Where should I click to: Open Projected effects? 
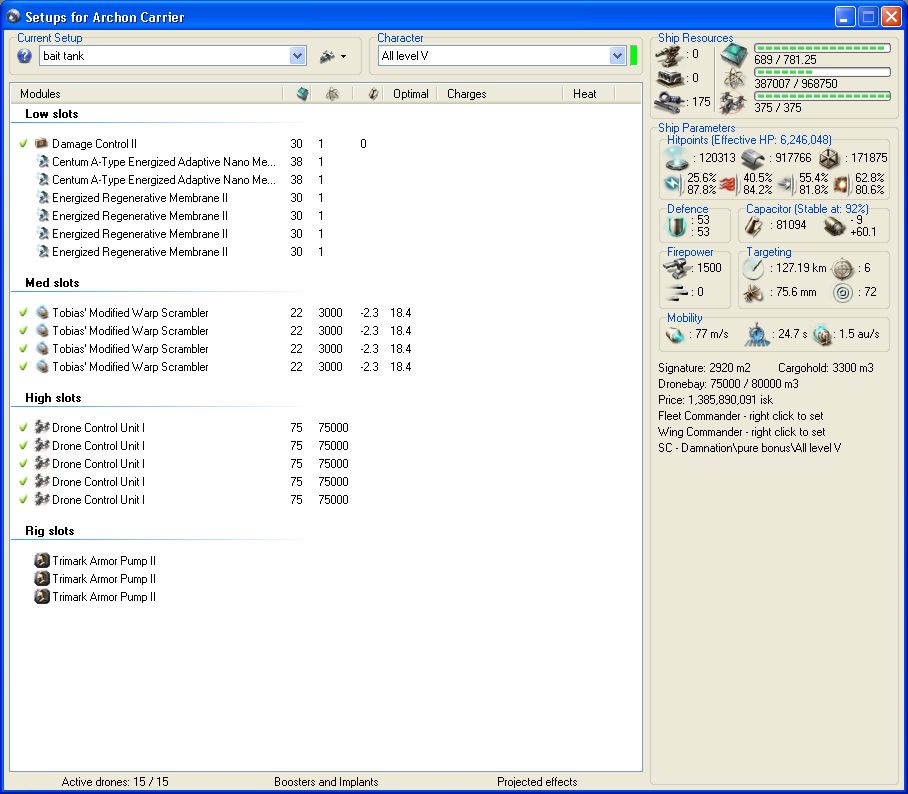(x=537, y=782)
